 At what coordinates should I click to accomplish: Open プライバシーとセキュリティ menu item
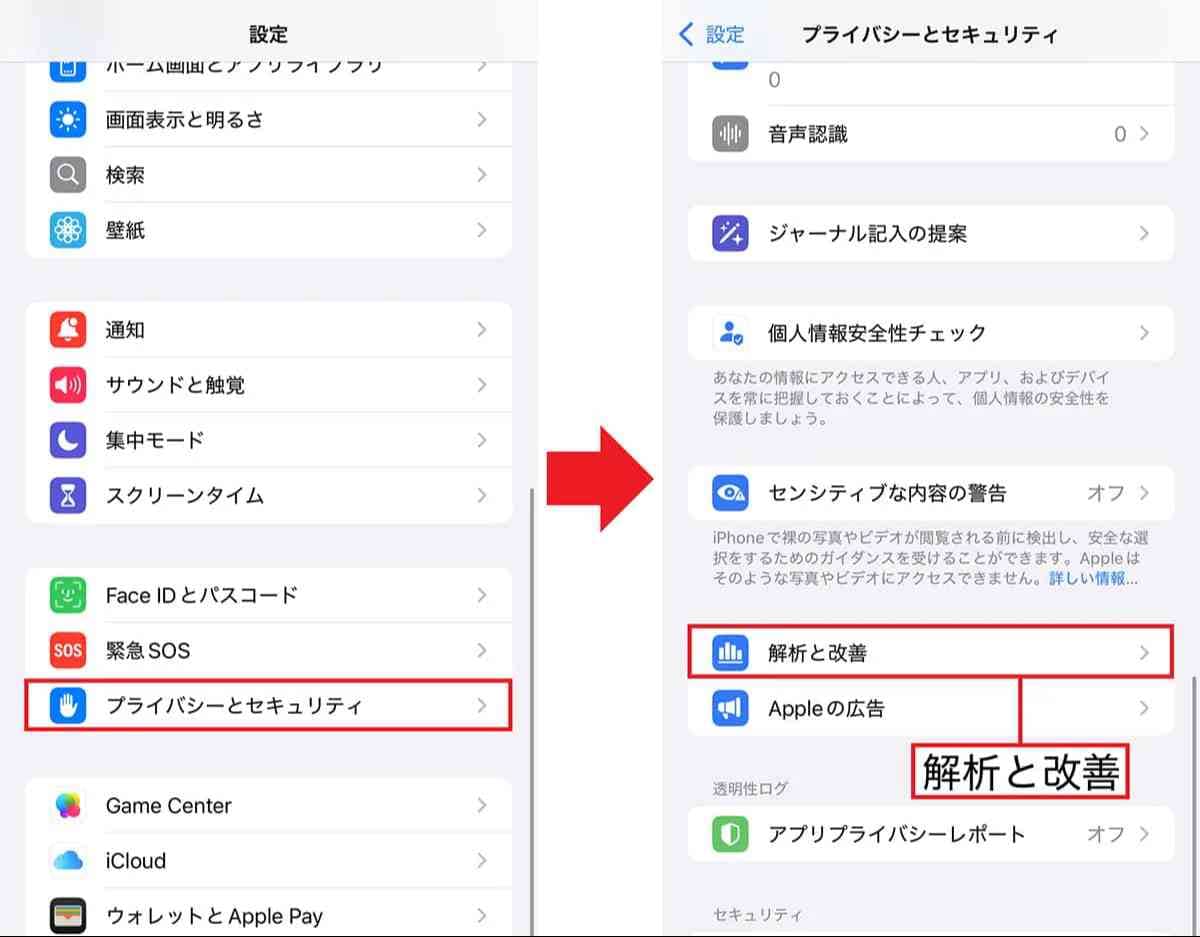(x=268, y=705)
